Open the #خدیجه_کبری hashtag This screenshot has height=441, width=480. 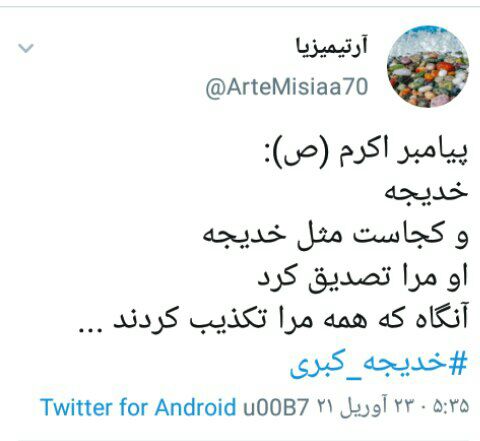379,364
